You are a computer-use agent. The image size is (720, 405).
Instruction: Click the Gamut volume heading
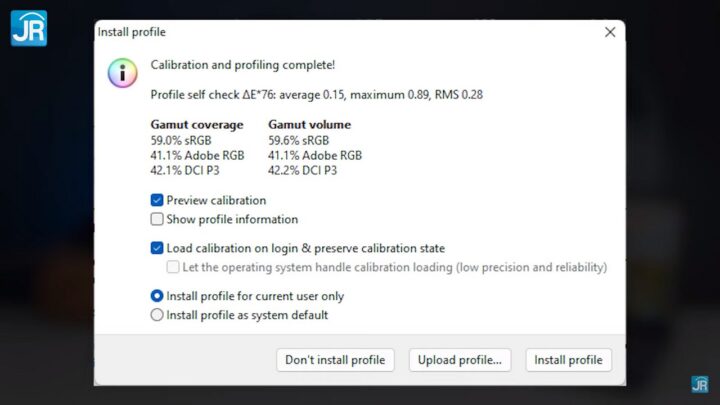(x=309, y=125)
